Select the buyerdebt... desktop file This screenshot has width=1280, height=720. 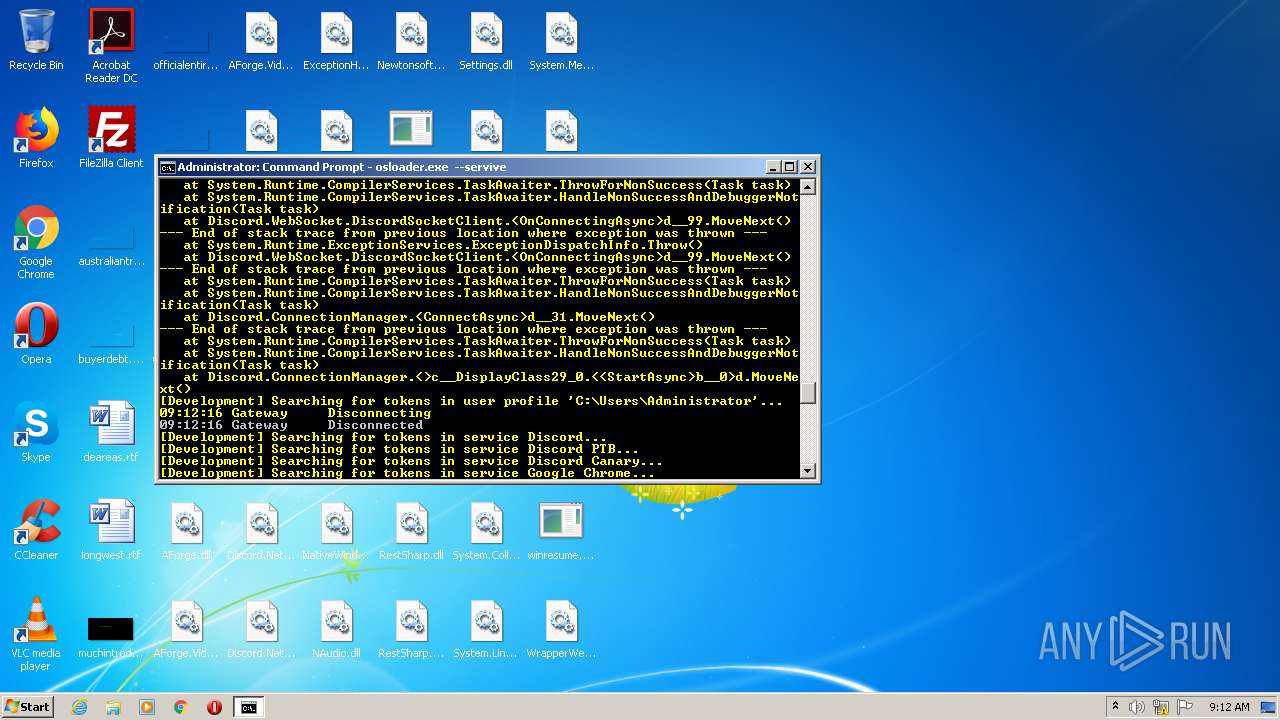point(111,340)
